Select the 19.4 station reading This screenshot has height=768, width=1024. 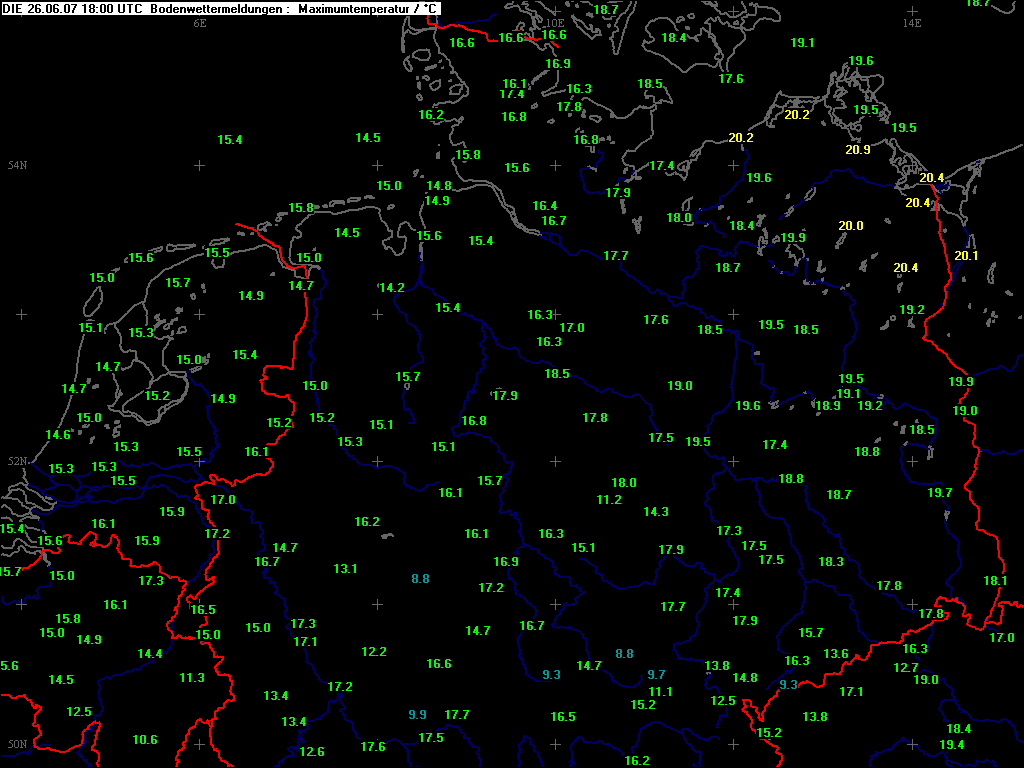click(x=952, y=745)
